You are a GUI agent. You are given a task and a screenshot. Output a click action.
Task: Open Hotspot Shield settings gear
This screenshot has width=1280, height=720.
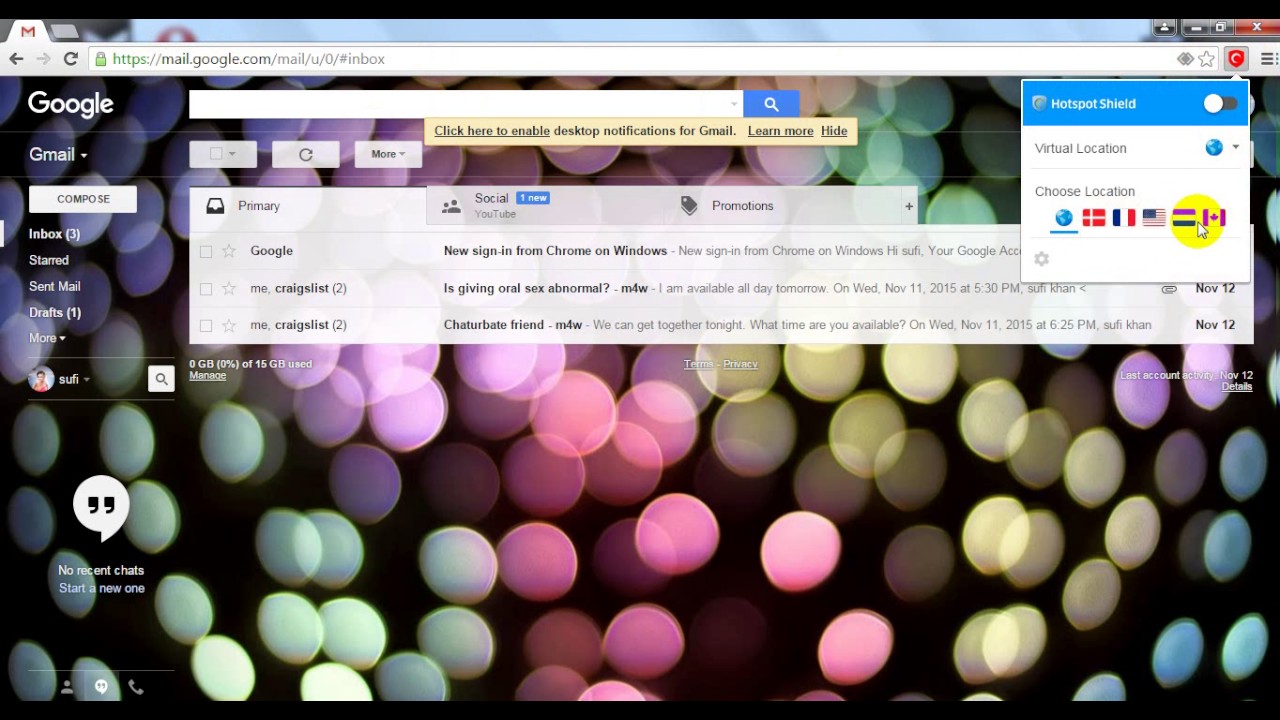point(1042,259)
